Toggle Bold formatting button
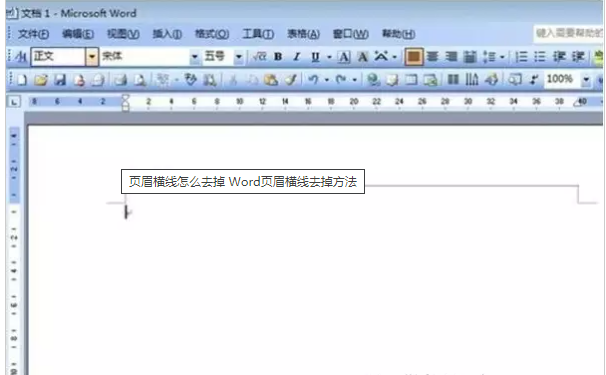 [278, 57]
